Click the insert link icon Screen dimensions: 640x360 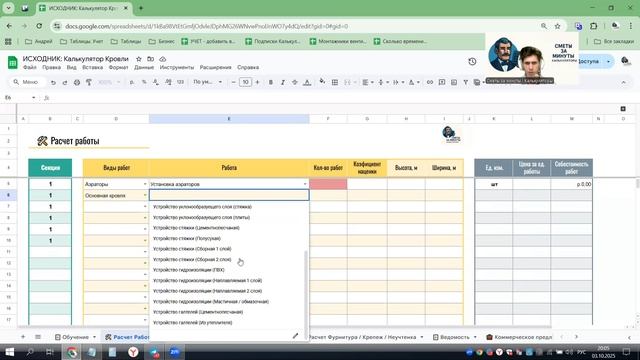tap(430, 82)
